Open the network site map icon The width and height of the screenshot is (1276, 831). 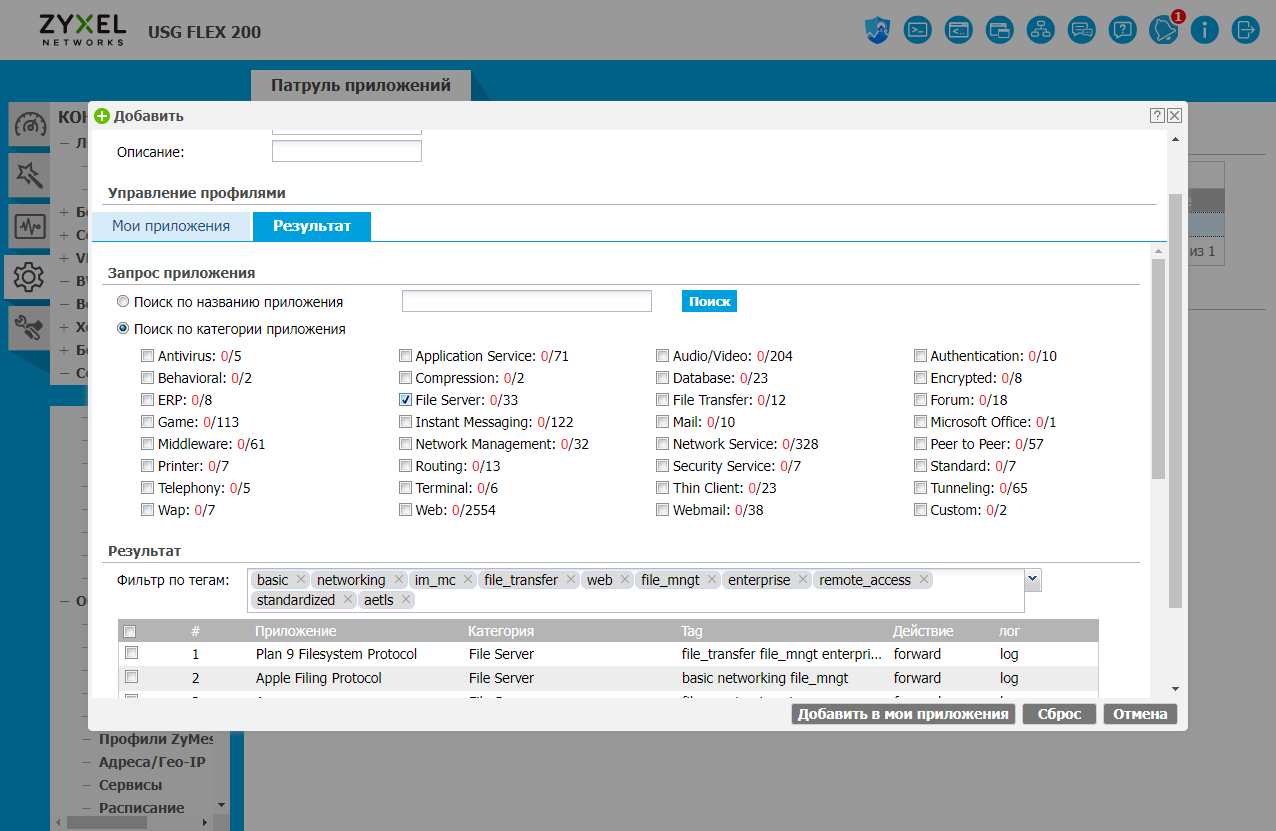[x=1041, y=30]
